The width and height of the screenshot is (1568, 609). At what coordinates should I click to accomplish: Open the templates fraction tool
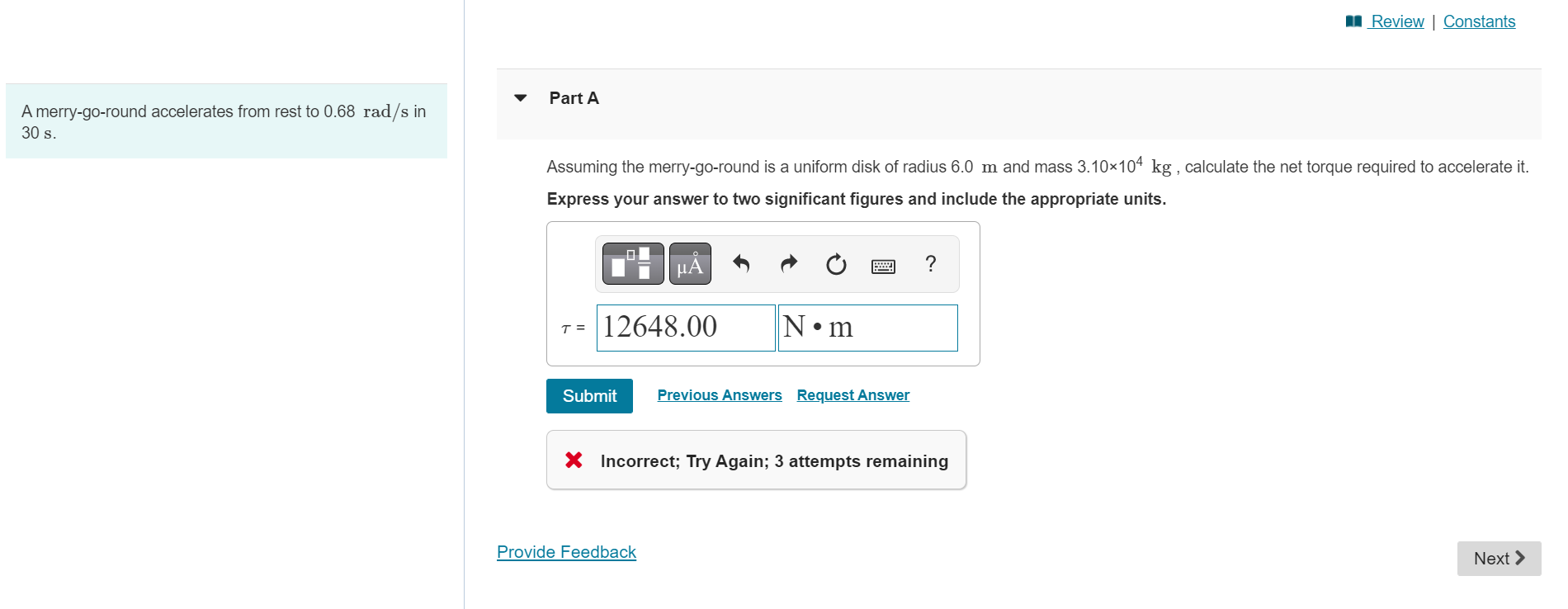pos(633,264)
